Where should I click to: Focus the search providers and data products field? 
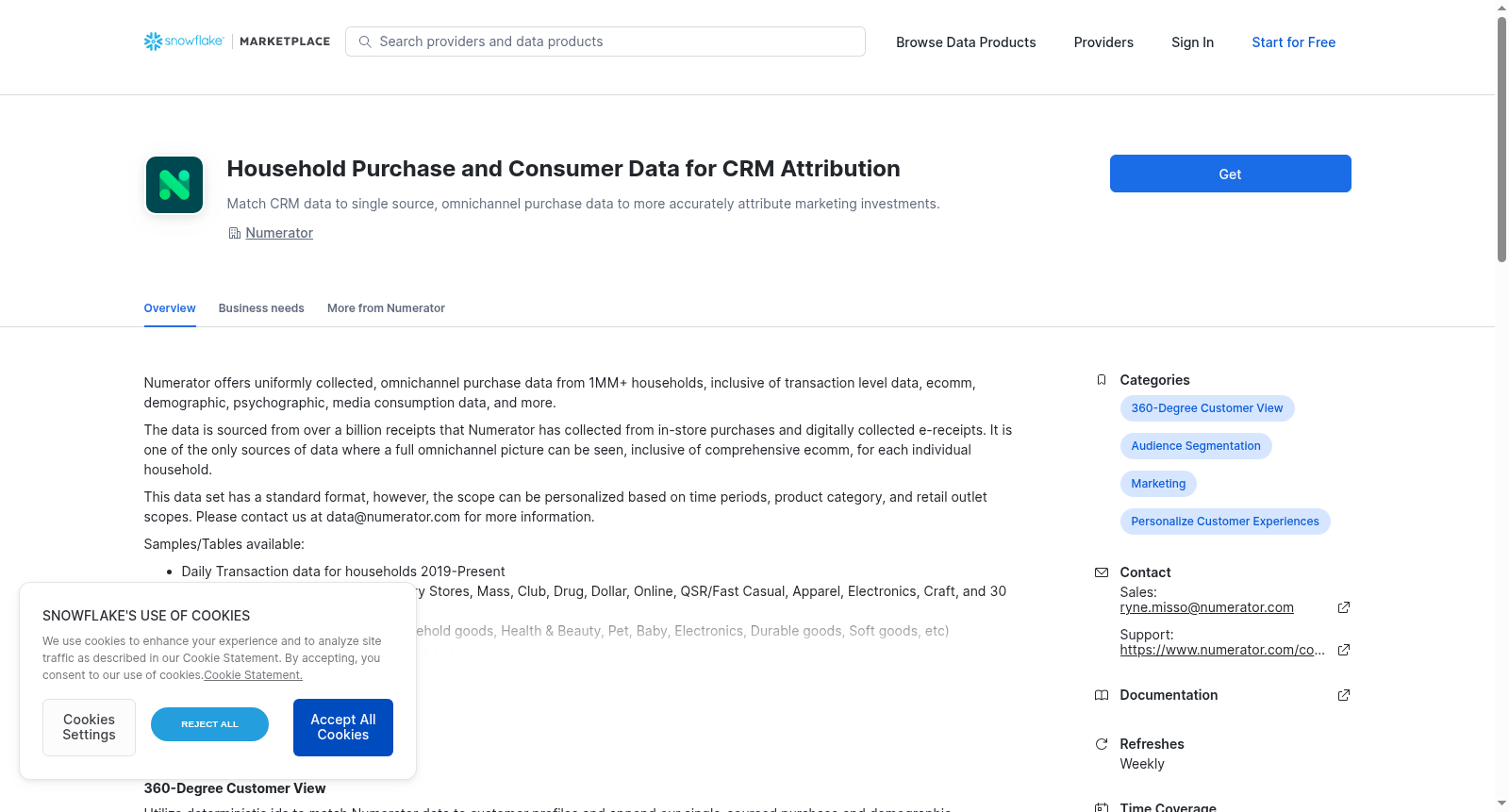[x=605, y=41]
